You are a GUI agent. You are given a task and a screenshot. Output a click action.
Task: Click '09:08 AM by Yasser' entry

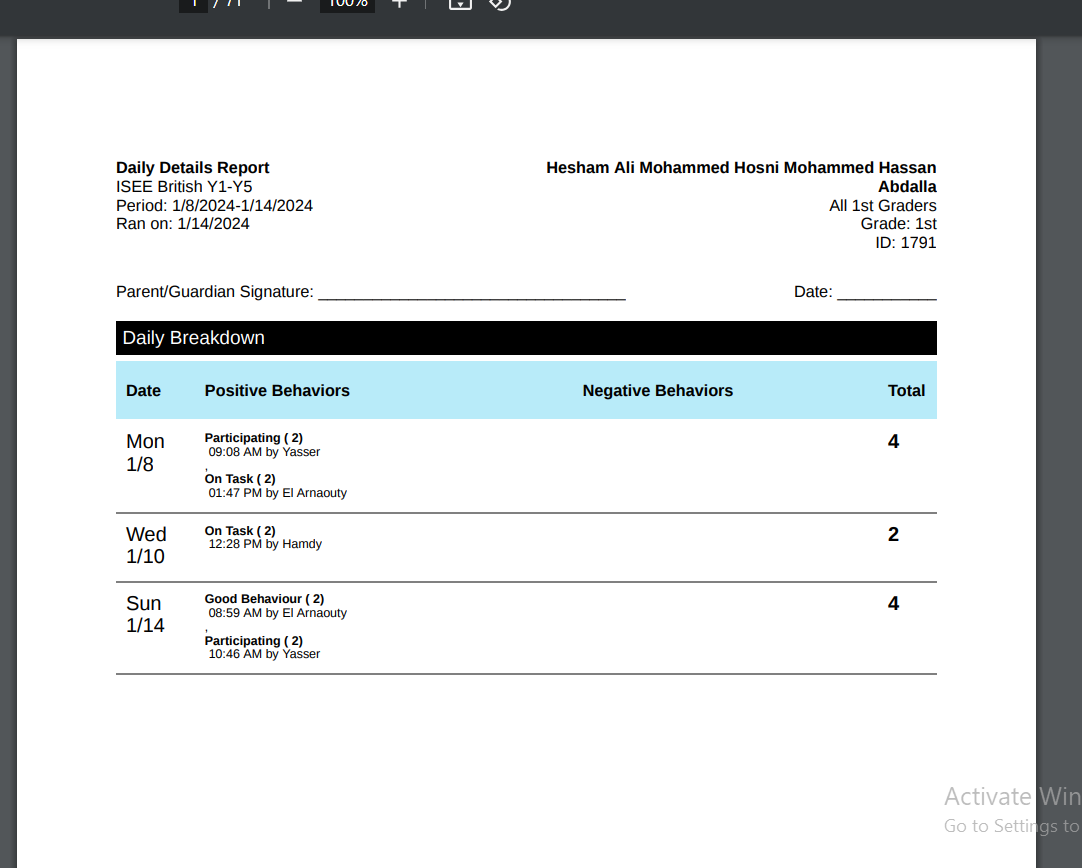tap(264, 452)
